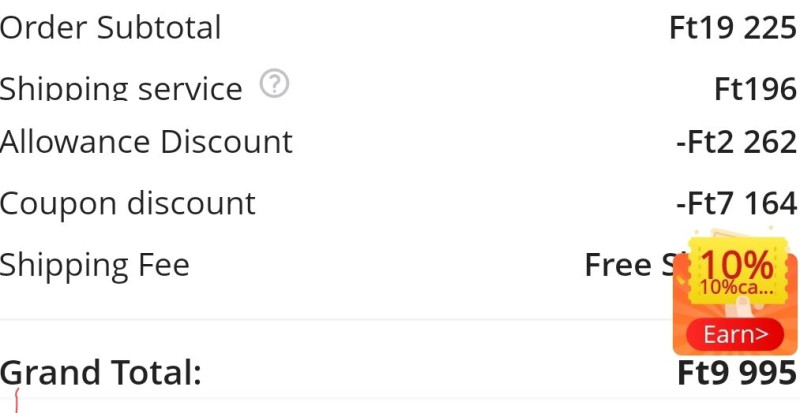Click the Ft9 995 grand total amount
Image resolution: width=800 pixels, height=413 pixels.
point(736,373)
